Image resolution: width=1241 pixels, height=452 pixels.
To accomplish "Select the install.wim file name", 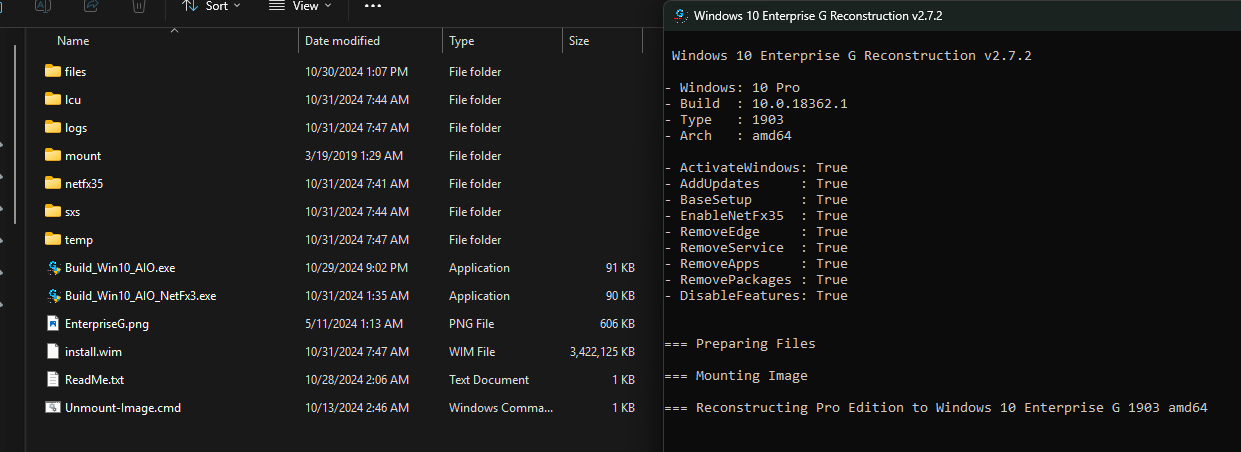I will click(x=93, y=352).
